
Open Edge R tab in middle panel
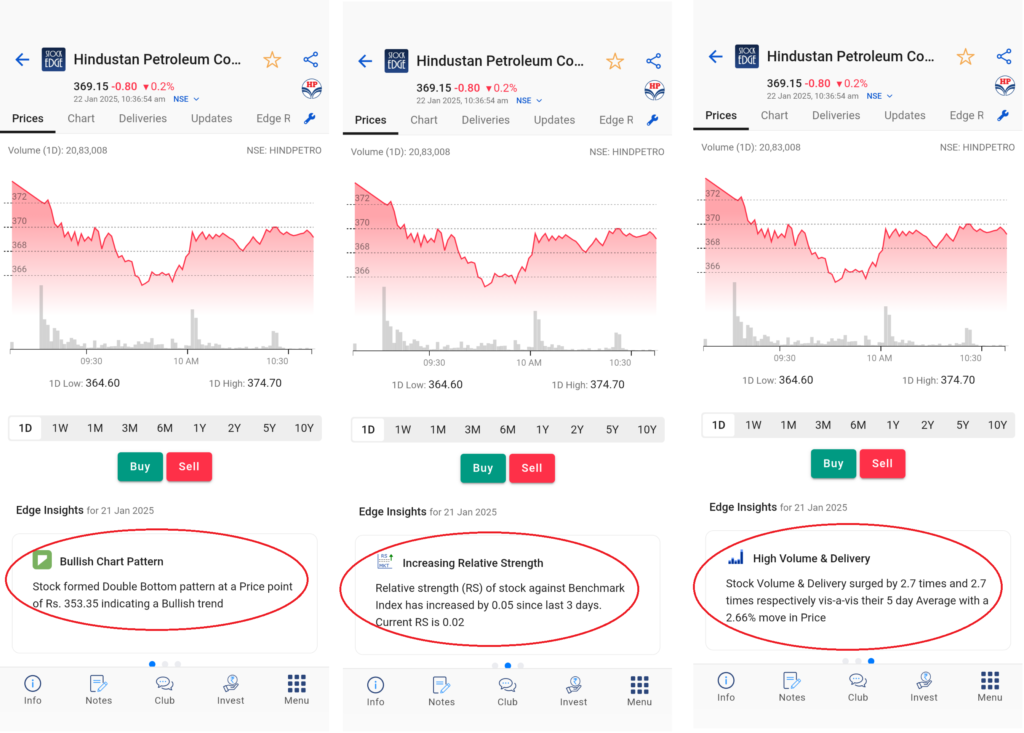[616, 120]
